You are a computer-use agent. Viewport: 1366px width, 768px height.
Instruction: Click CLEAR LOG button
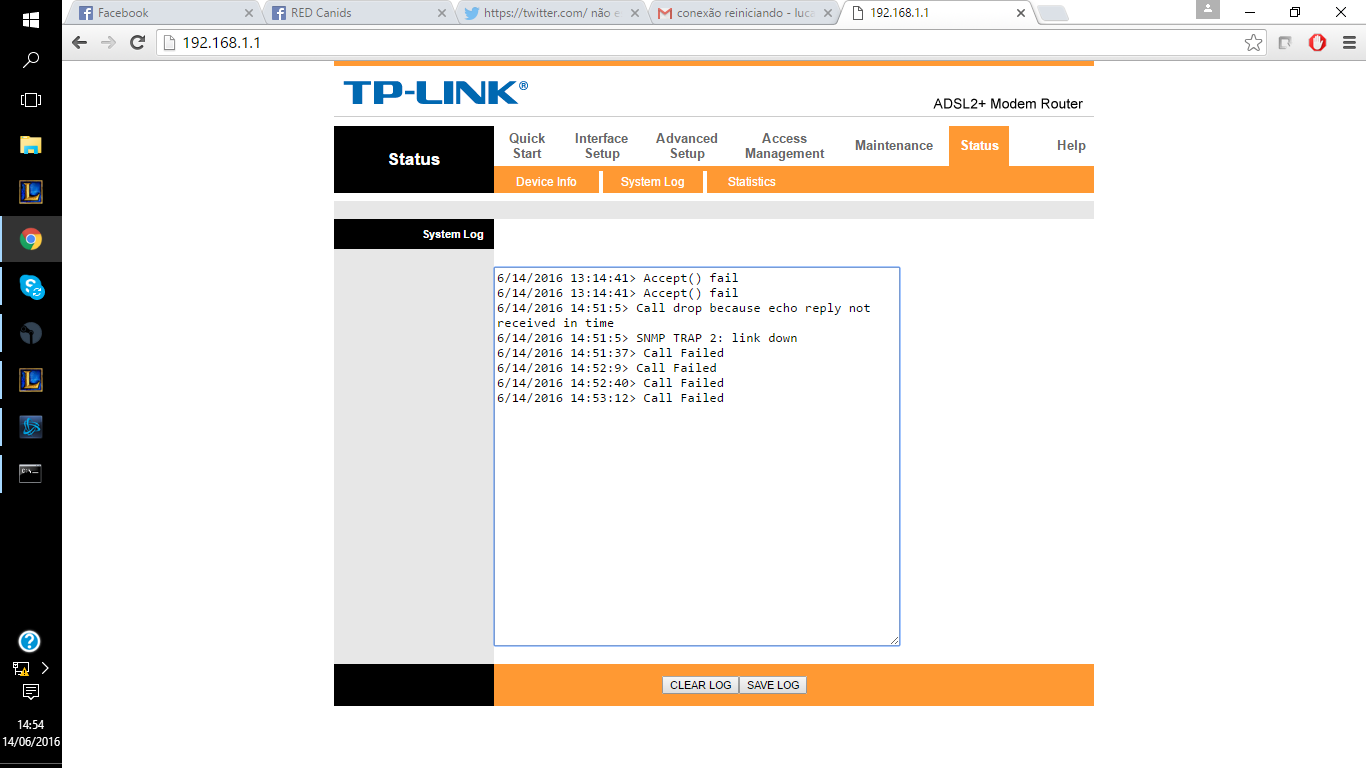[x=700, y=685]
